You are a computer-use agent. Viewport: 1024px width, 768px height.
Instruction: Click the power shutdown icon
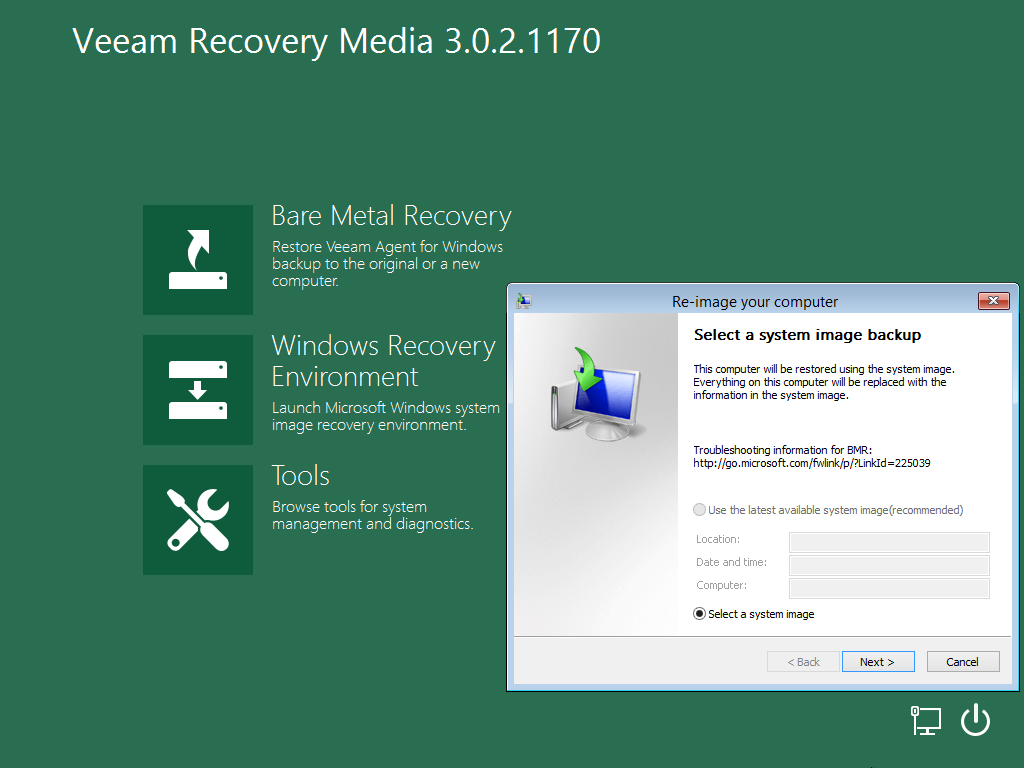976,720
